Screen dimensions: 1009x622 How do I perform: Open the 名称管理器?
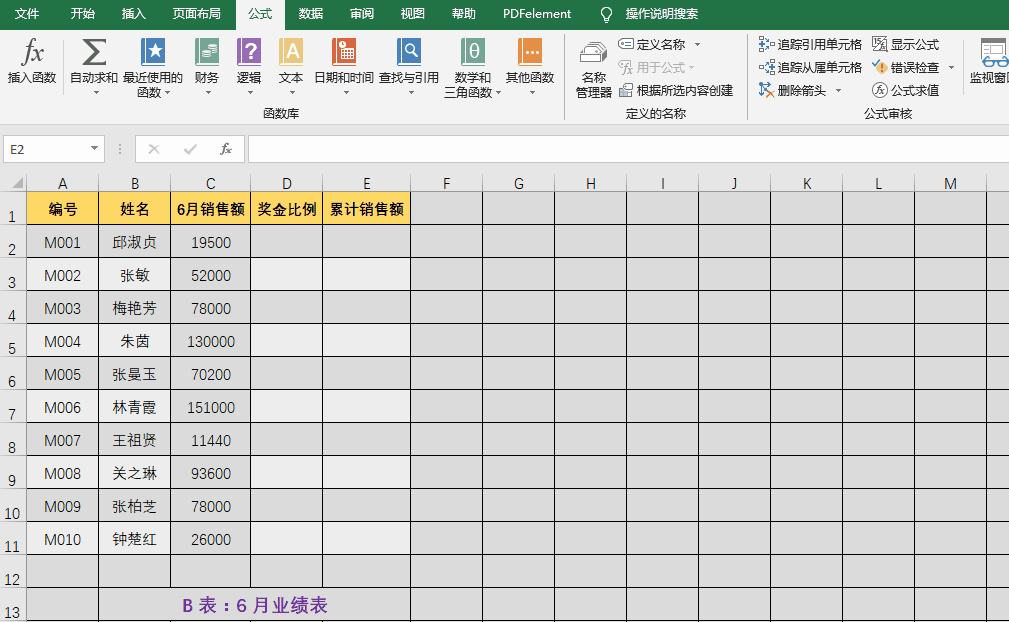pyautogui.click(x=593, y=70)
